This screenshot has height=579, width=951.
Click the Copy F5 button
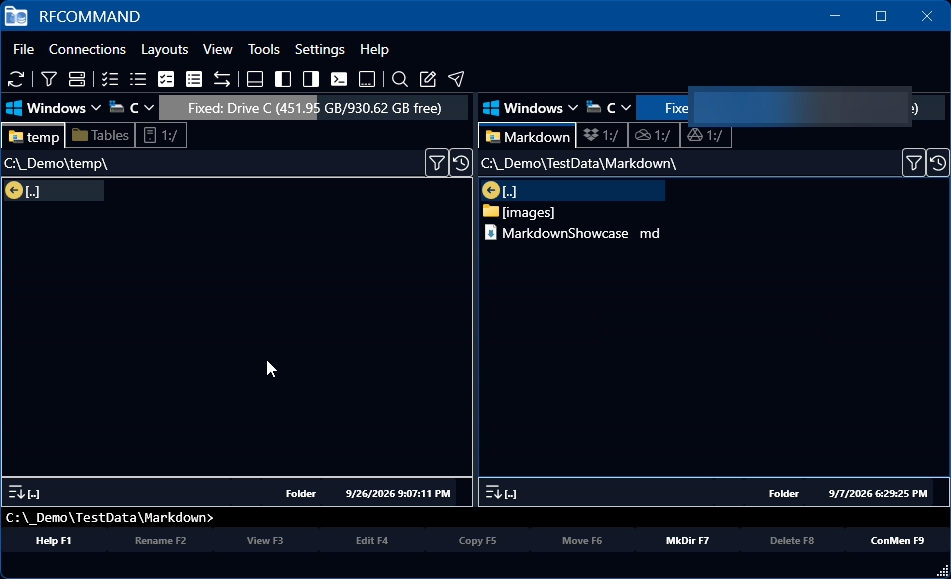click(477, 540)
